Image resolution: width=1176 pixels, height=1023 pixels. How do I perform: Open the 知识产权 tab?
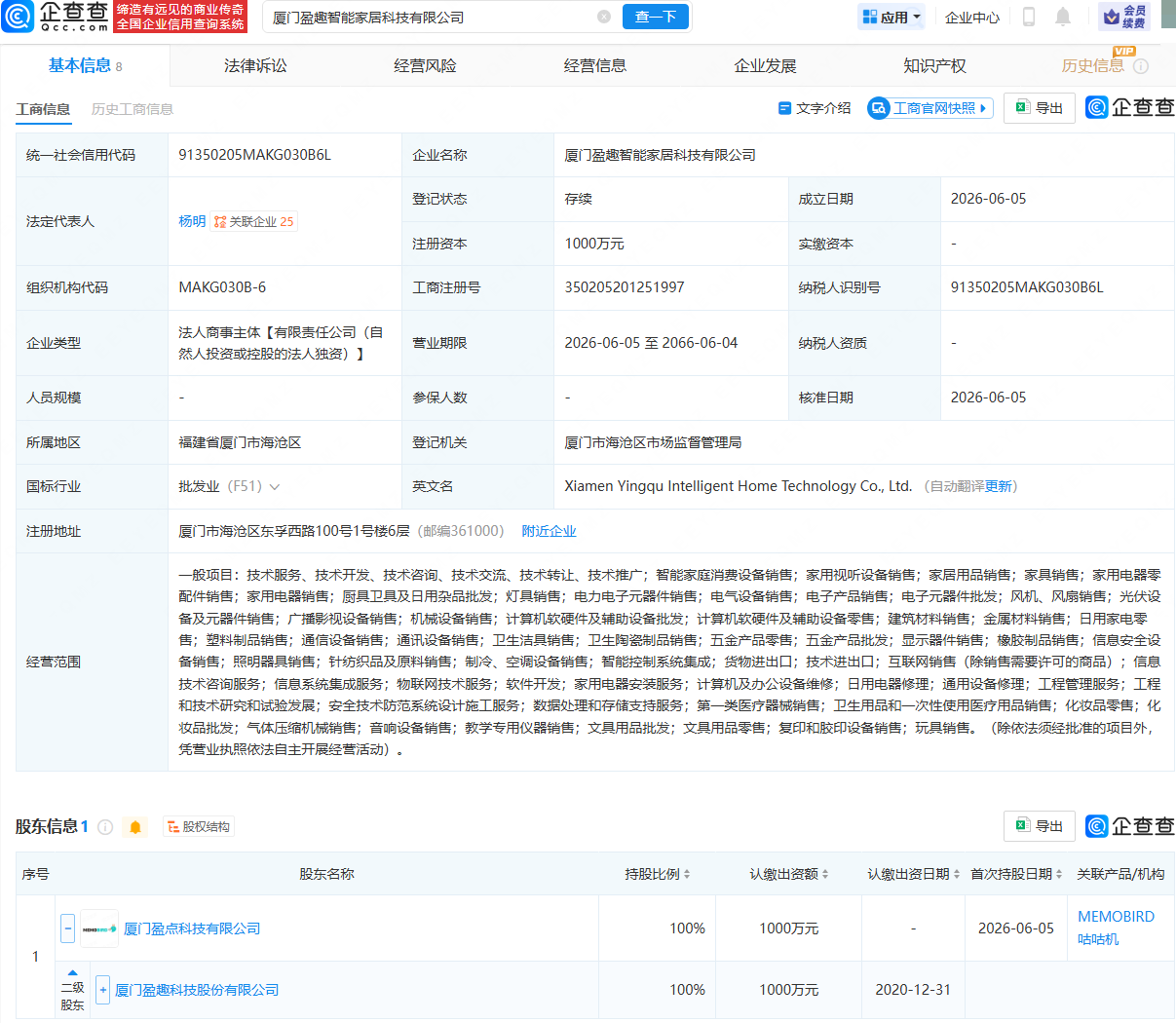tap(934, 65)
